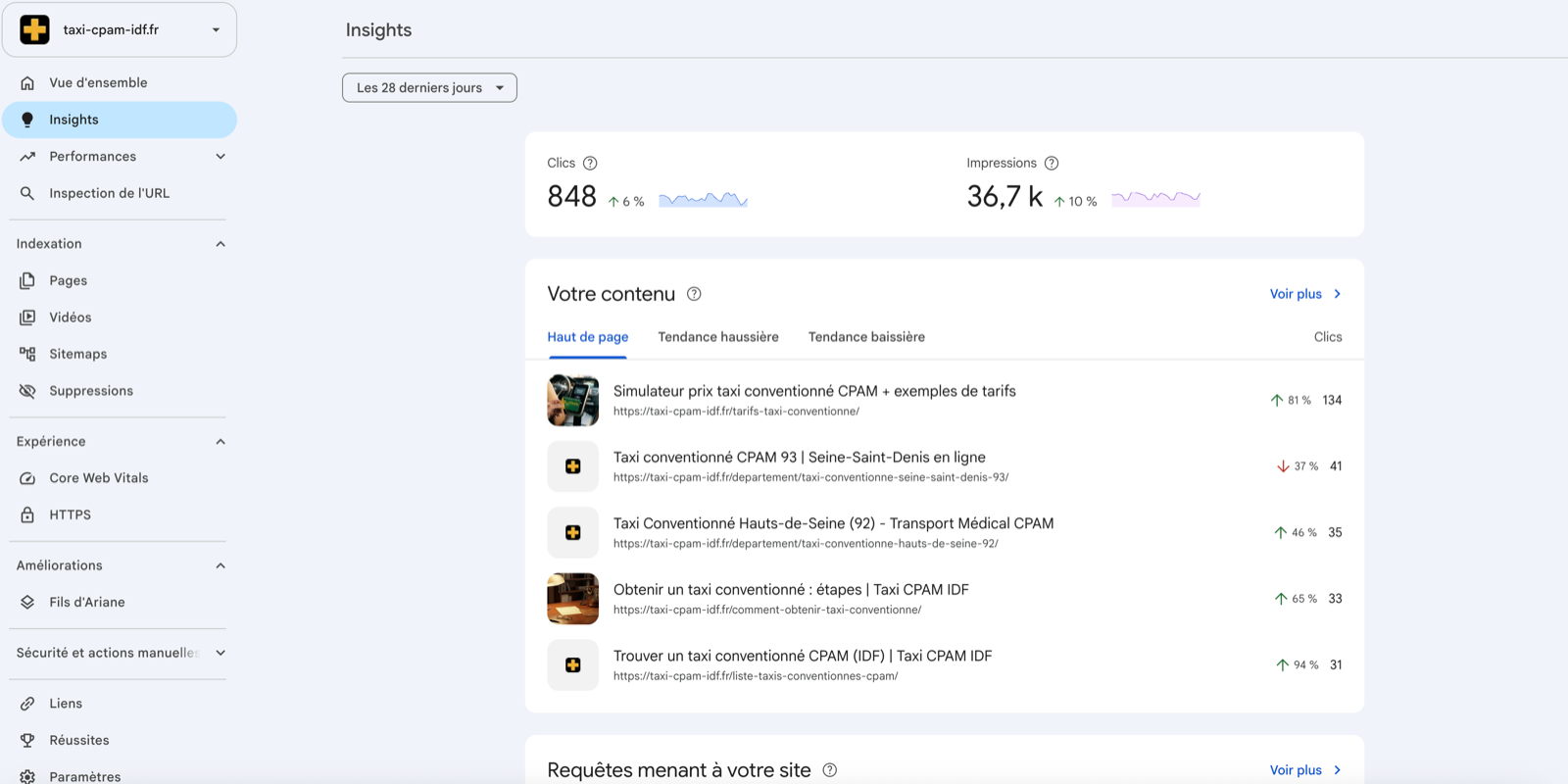Click the Sitemaps icon

click(x=27, y=354)
